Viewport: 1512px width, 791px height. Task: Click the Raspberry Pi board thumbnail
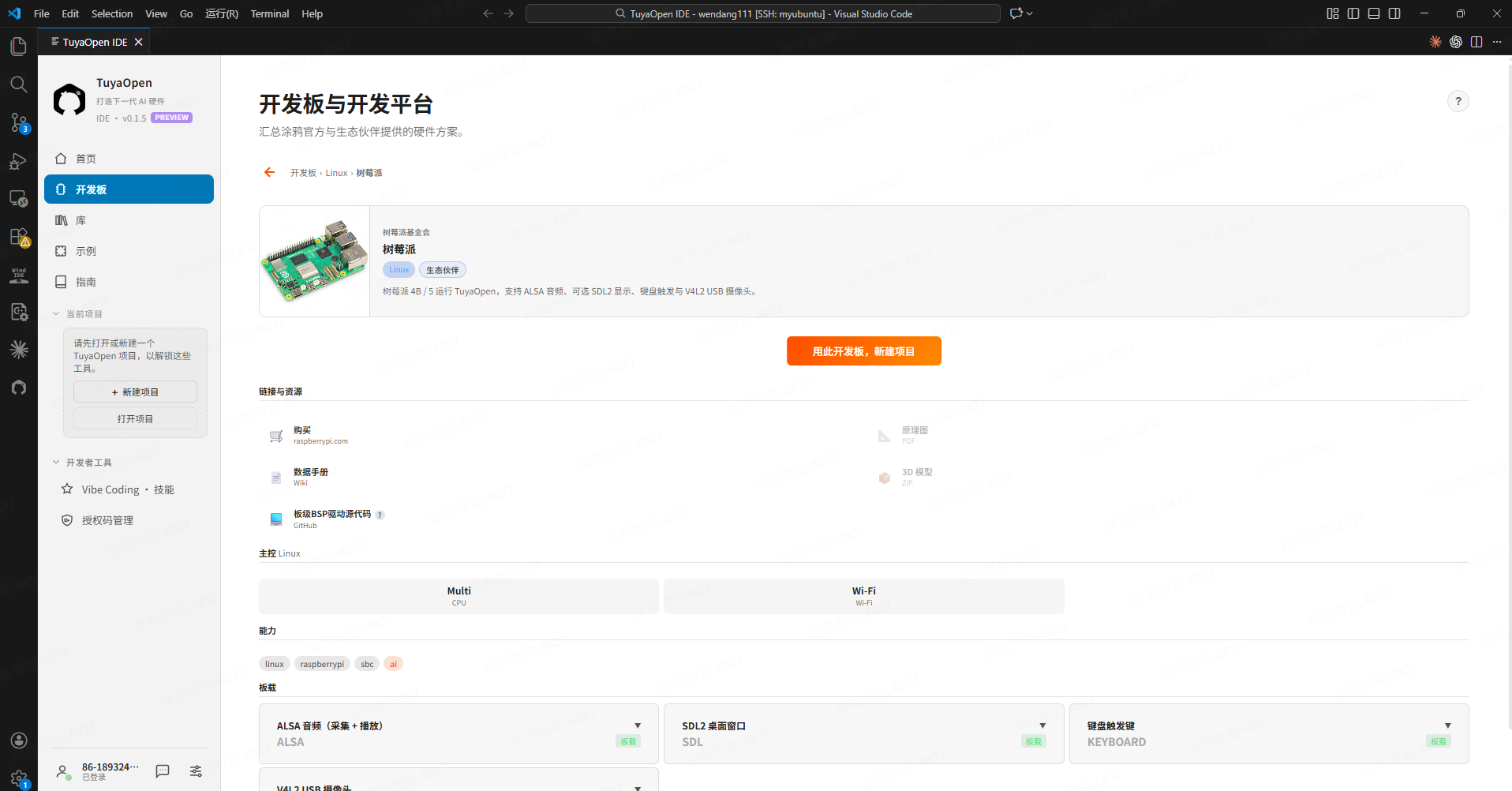coord(315,261)
